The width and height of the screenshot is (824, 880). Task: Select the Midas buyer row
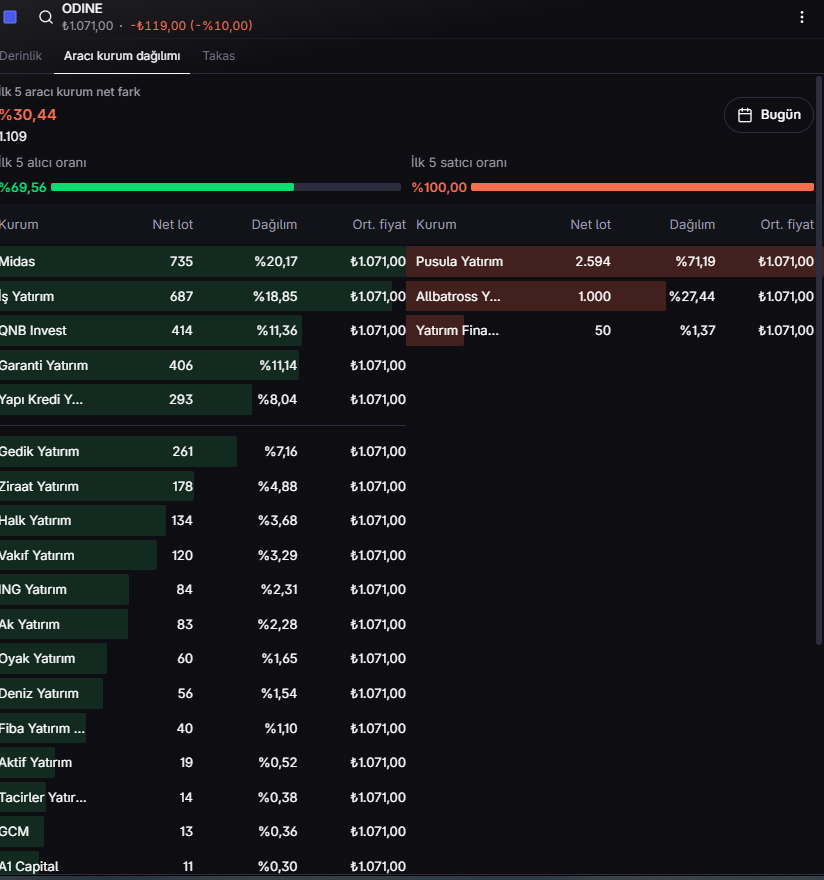[203, 262]
